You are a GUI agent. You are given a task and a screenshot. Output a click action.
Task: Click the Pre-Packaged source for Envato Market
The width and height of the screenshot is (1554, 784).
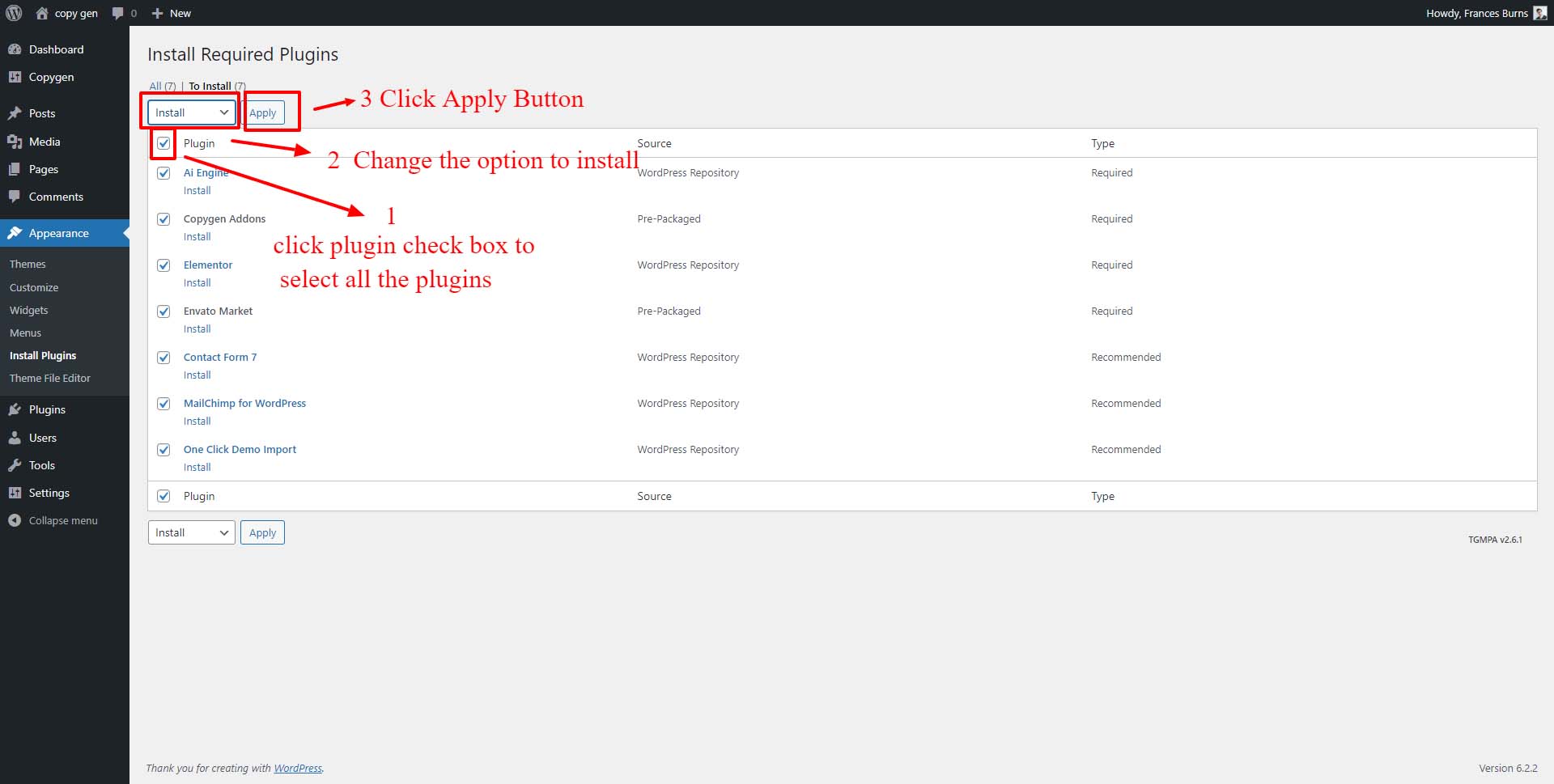(x=669, y=311)
